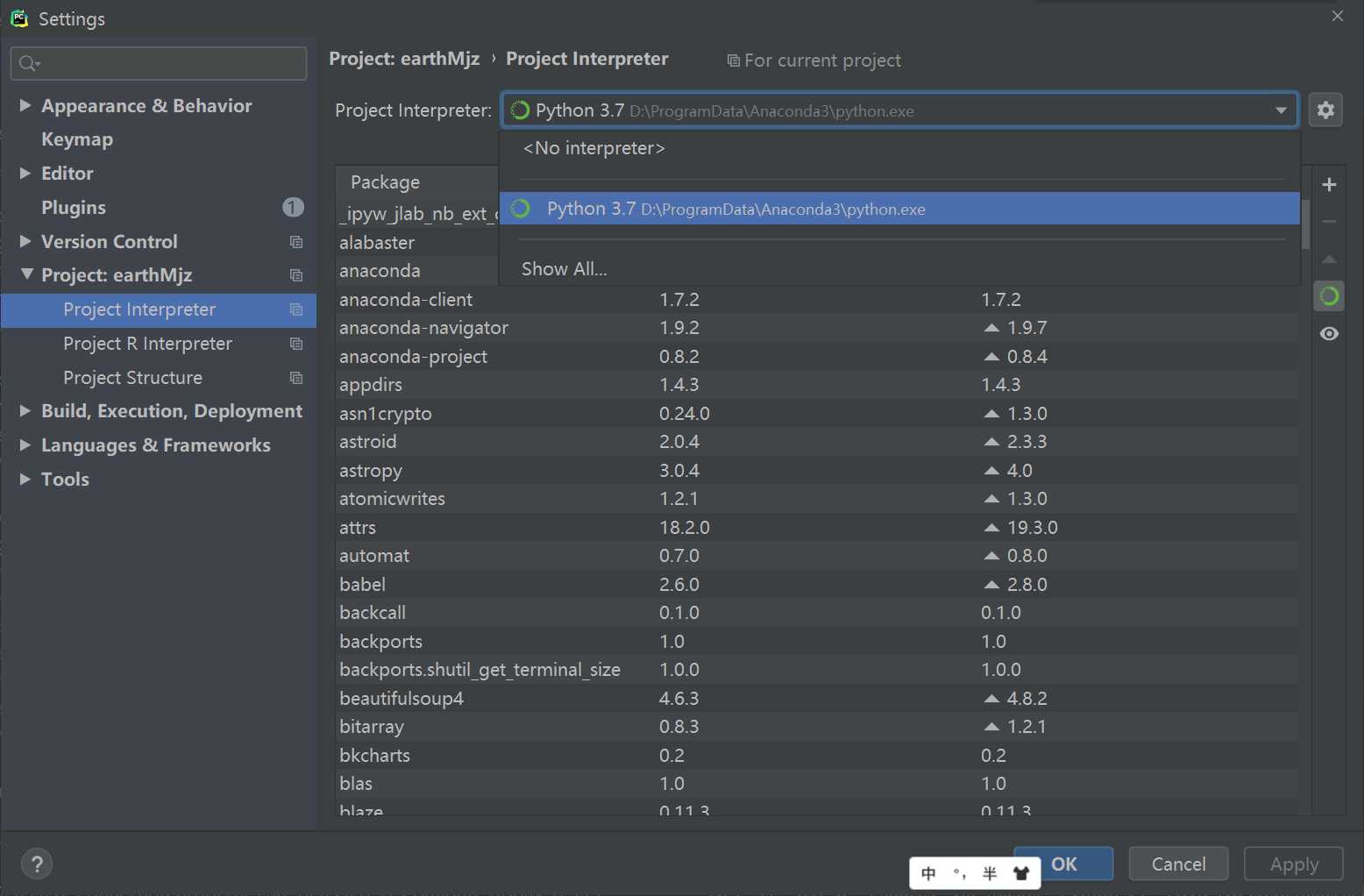Choose Python 3.7 Anaconda3 interpreter option
The height and width of the screenshot is (896, 1364).
pos(899,209)
